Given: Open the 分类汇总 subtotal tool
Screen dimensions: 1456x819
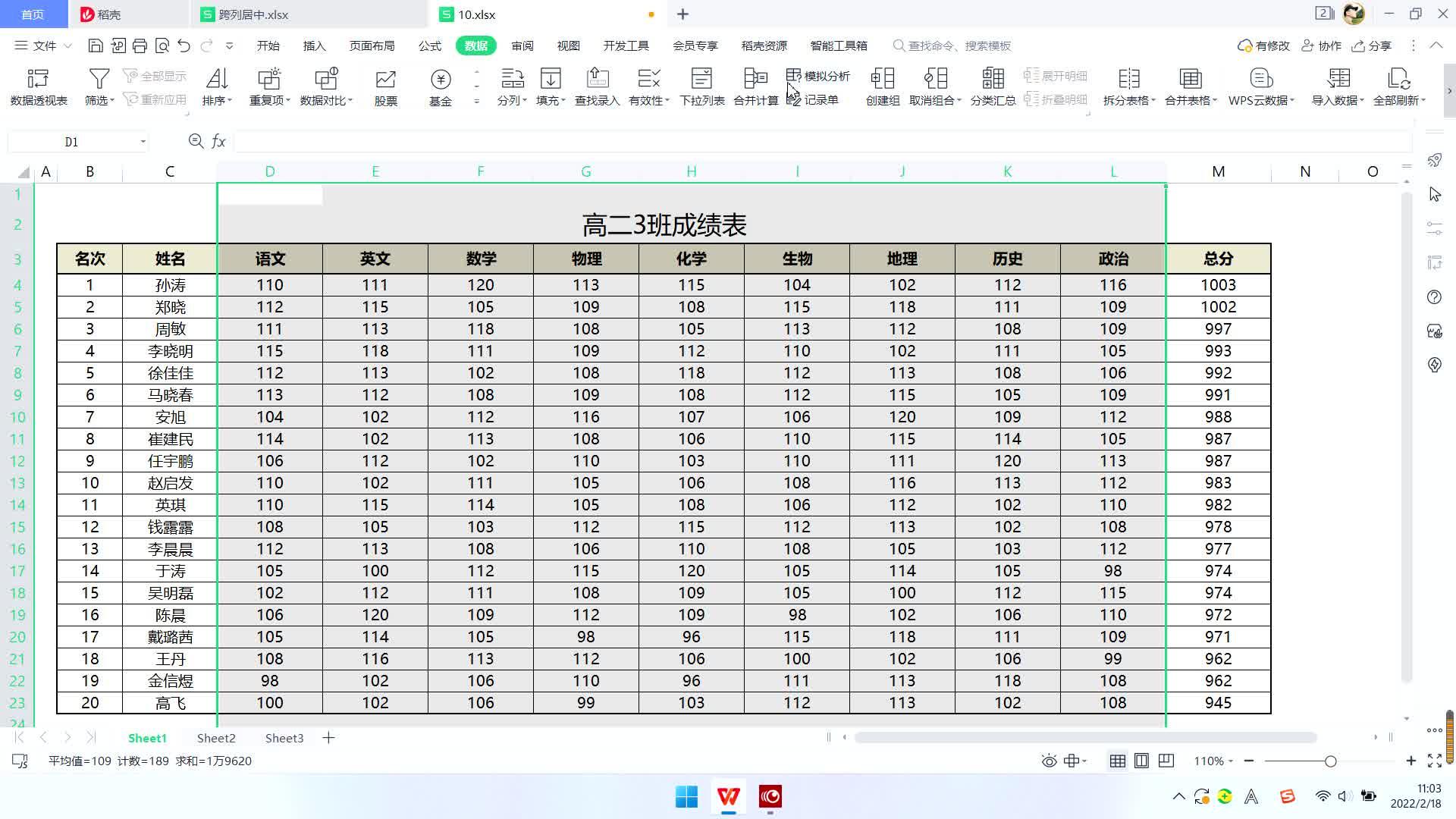Looking at the screenshot, I should pyautogui.click(x=992, y=86).
